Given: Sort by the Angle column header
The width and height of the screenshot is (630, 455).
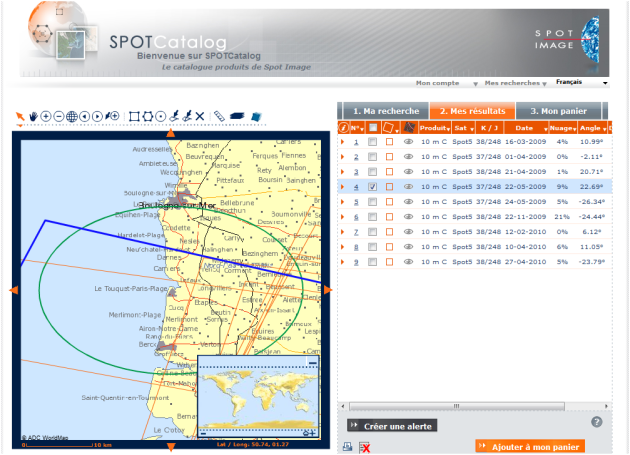Looking at the screenshot, I should [593, 128].
